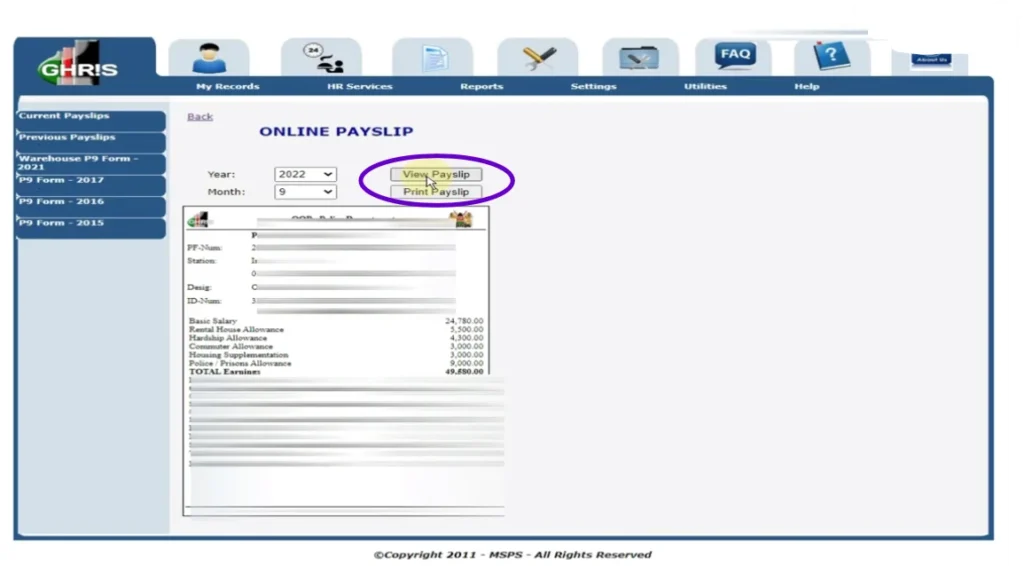Open the About Us icon
Image resolution: width=1024 pixels, height=566 pixels.
coord(930,59)
